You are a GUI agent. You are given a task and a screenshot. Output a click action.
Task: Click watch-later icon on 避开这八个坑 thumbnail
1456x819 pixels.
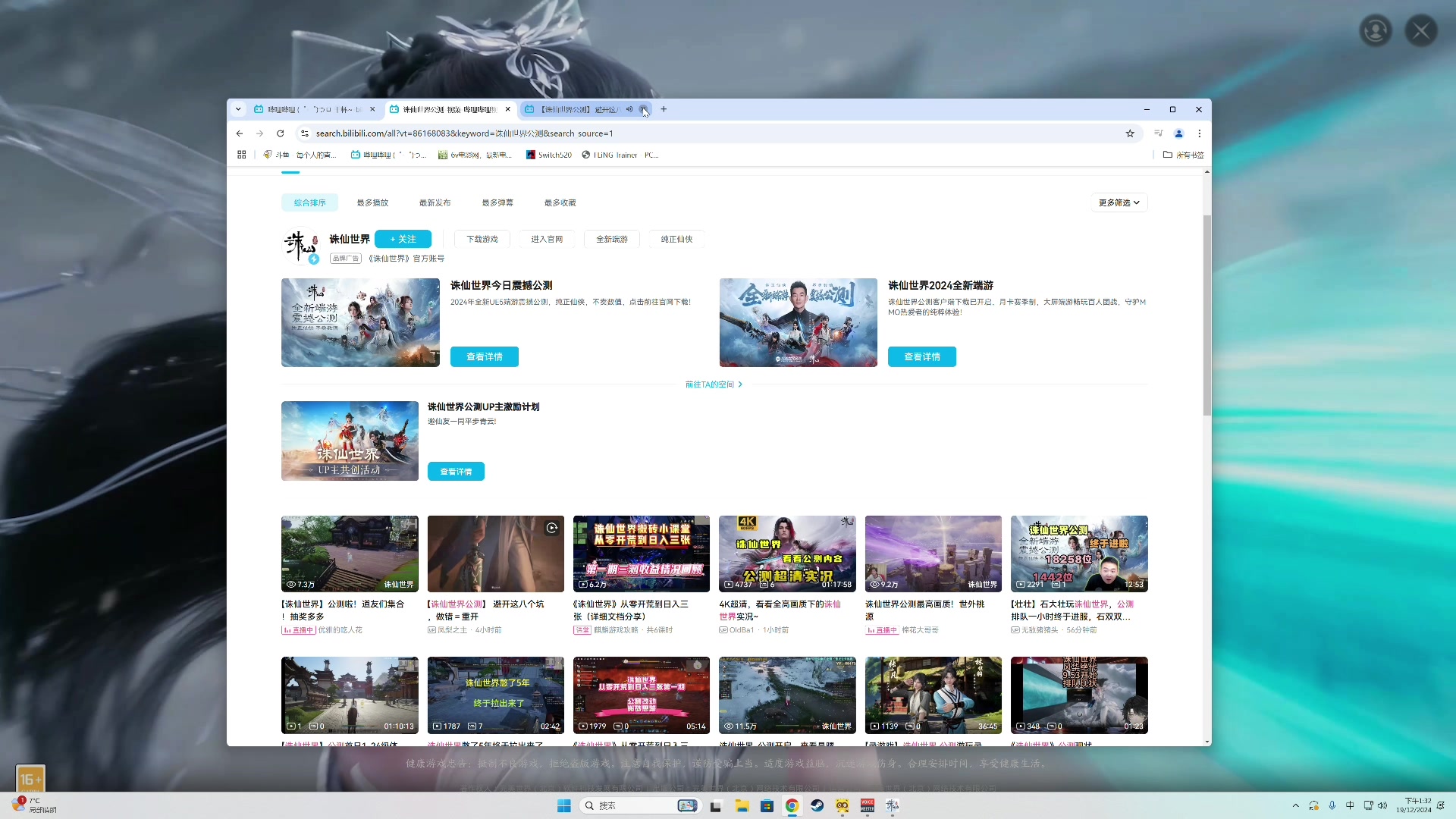click(552, 528)
